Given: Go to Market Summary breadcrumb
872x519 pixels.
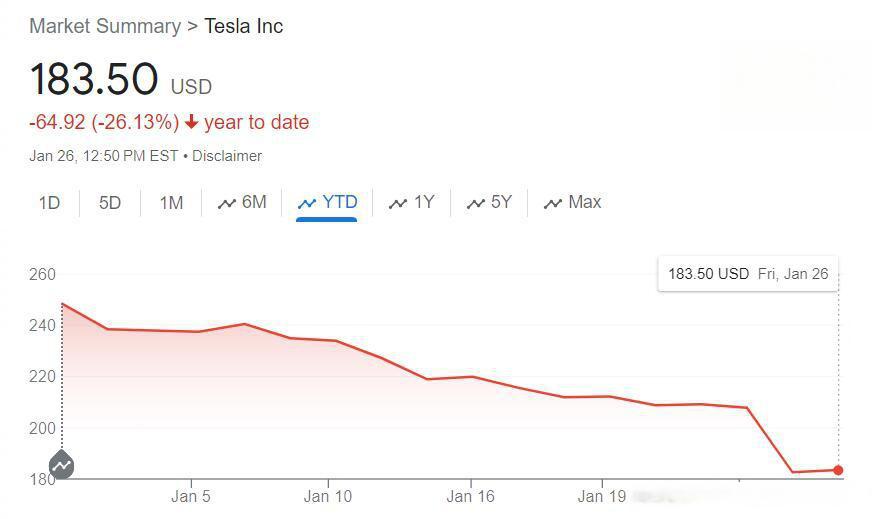Looking at the screenshot, I should 105,26.
